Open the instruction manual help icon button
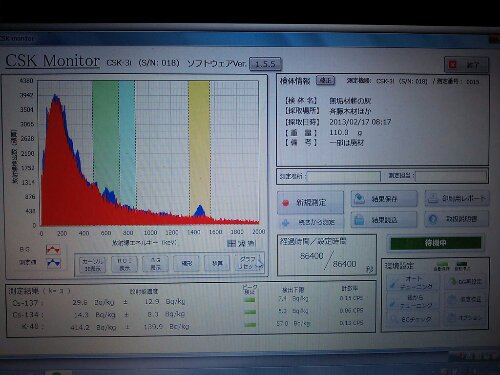Viewport: 500px width, 375px height. (457, 219)
